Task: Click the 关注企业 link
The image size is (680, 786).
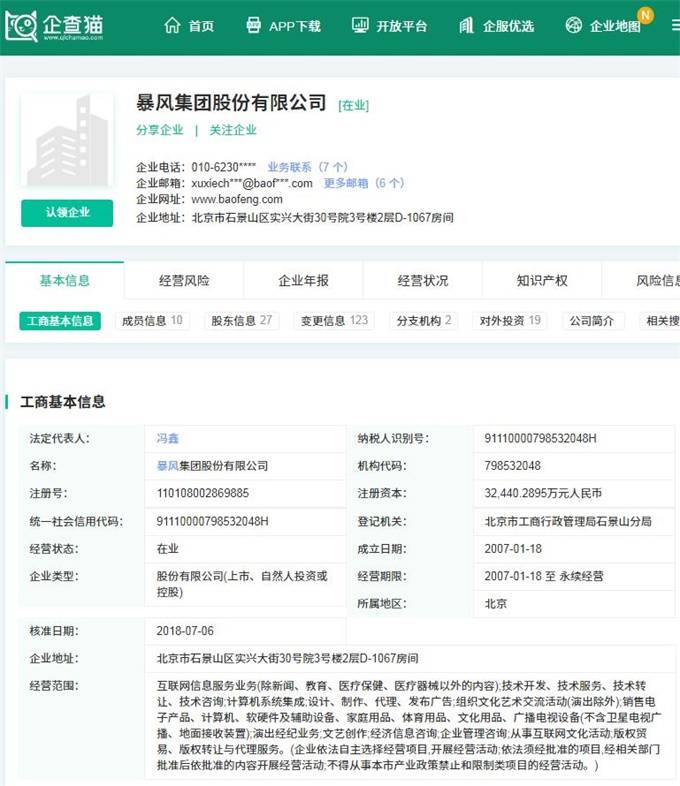Action: point(233,130)
